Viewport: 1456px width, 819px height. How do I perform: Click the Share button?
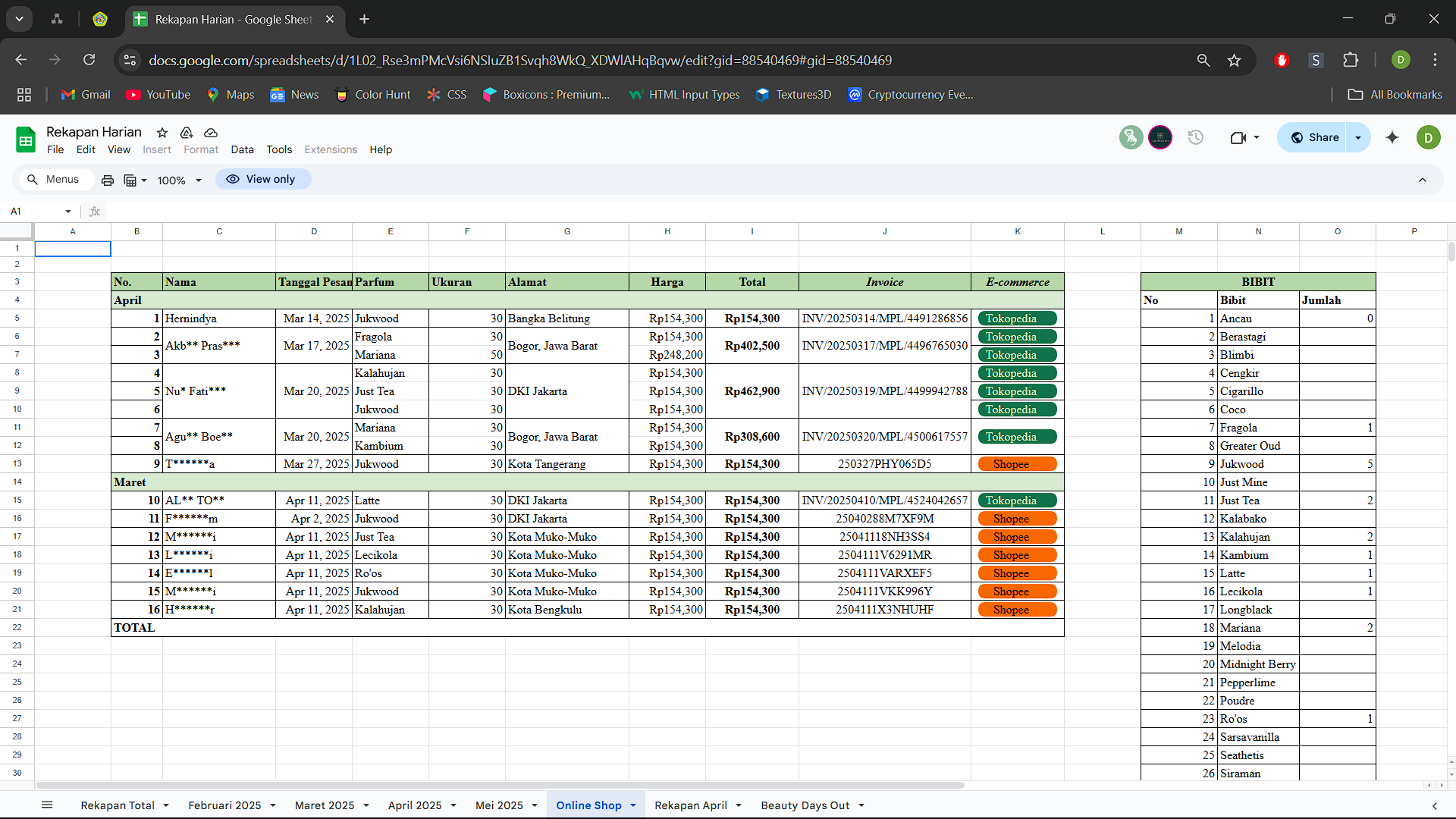[1315, 137]
